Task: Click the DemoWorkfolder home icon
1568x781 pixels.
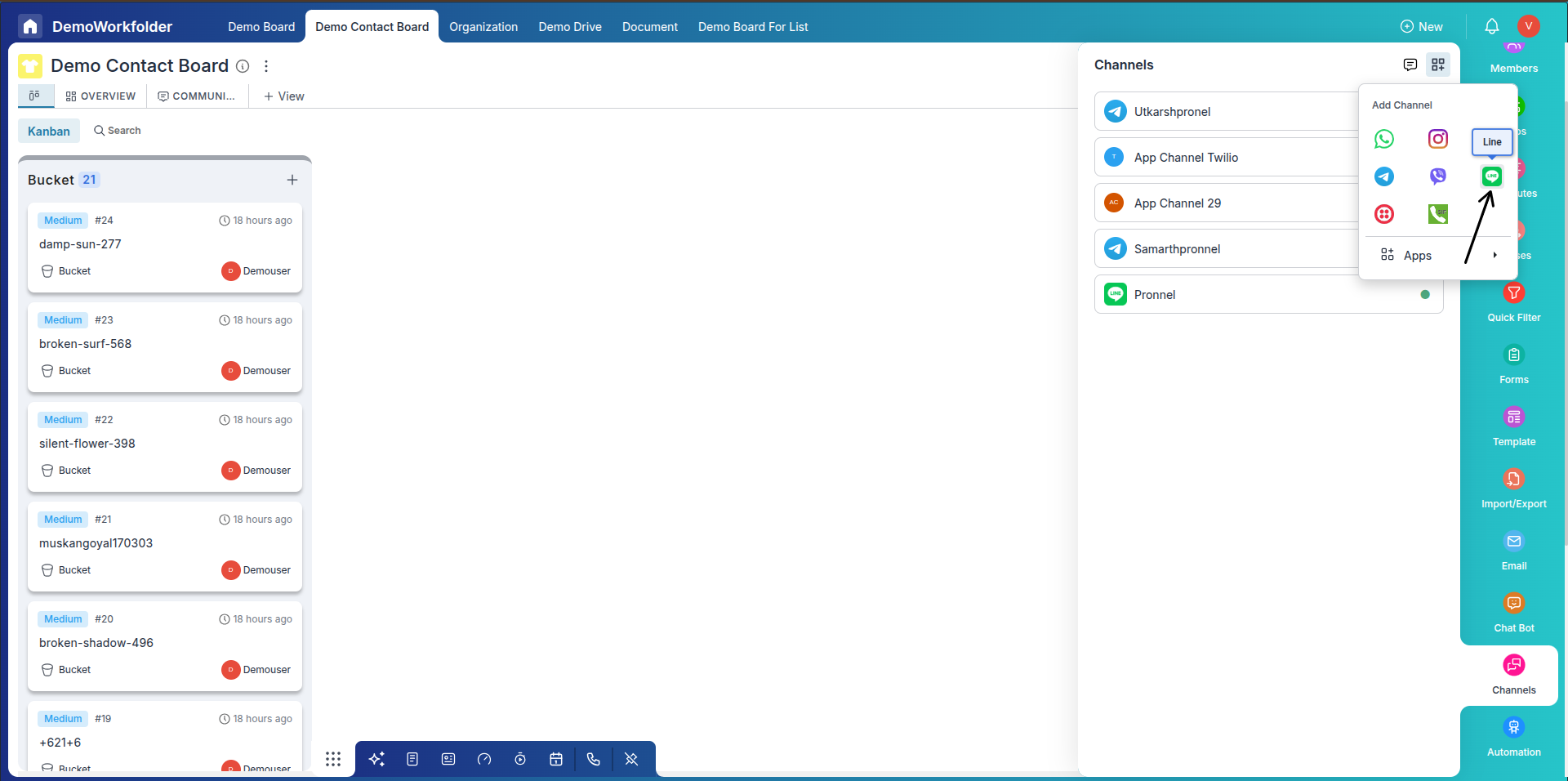Action: coord(30,26)
